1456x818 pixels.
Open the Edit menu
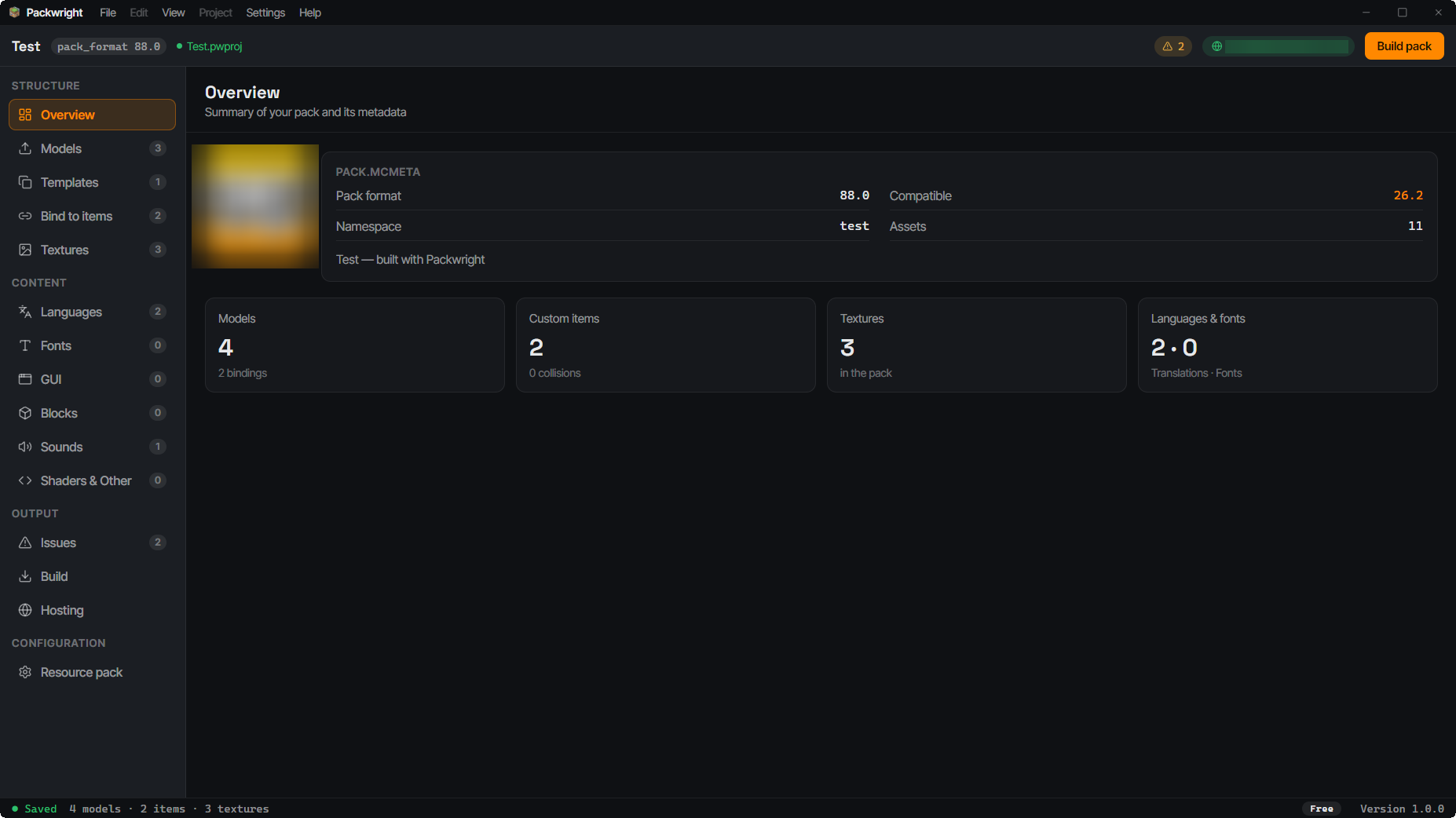(139, 13)
